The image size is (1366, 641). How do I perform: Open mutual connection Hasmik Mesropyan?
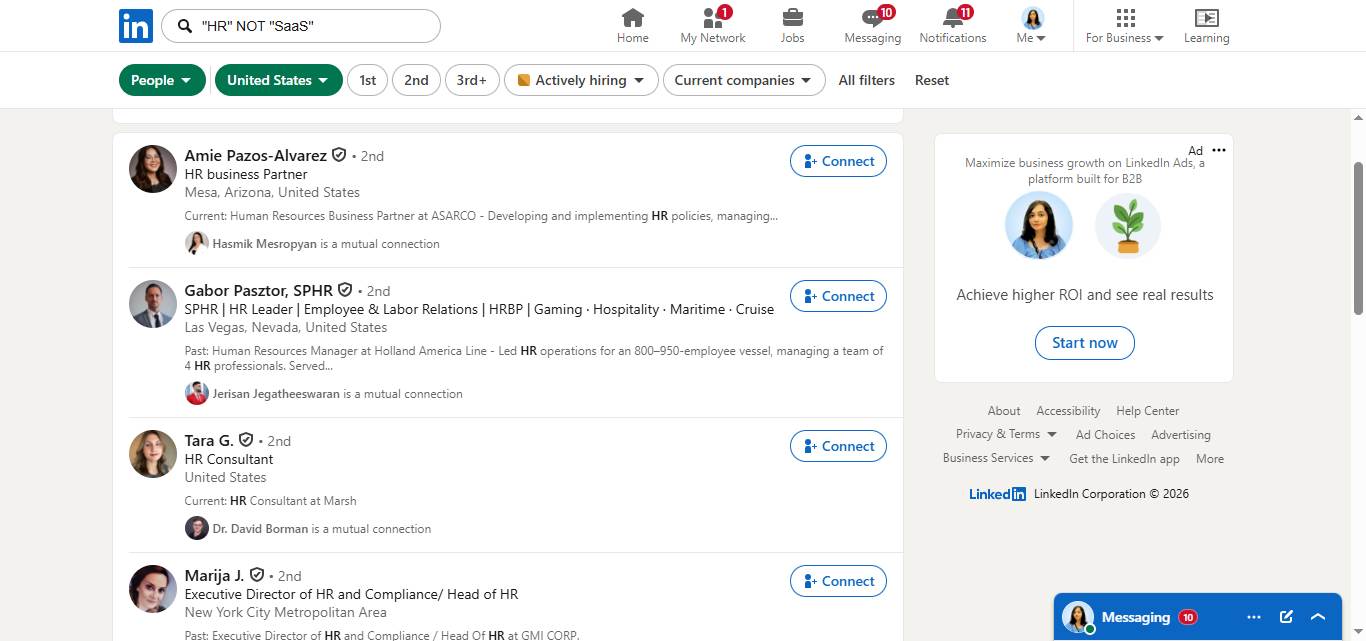click(x=265, y=244)
